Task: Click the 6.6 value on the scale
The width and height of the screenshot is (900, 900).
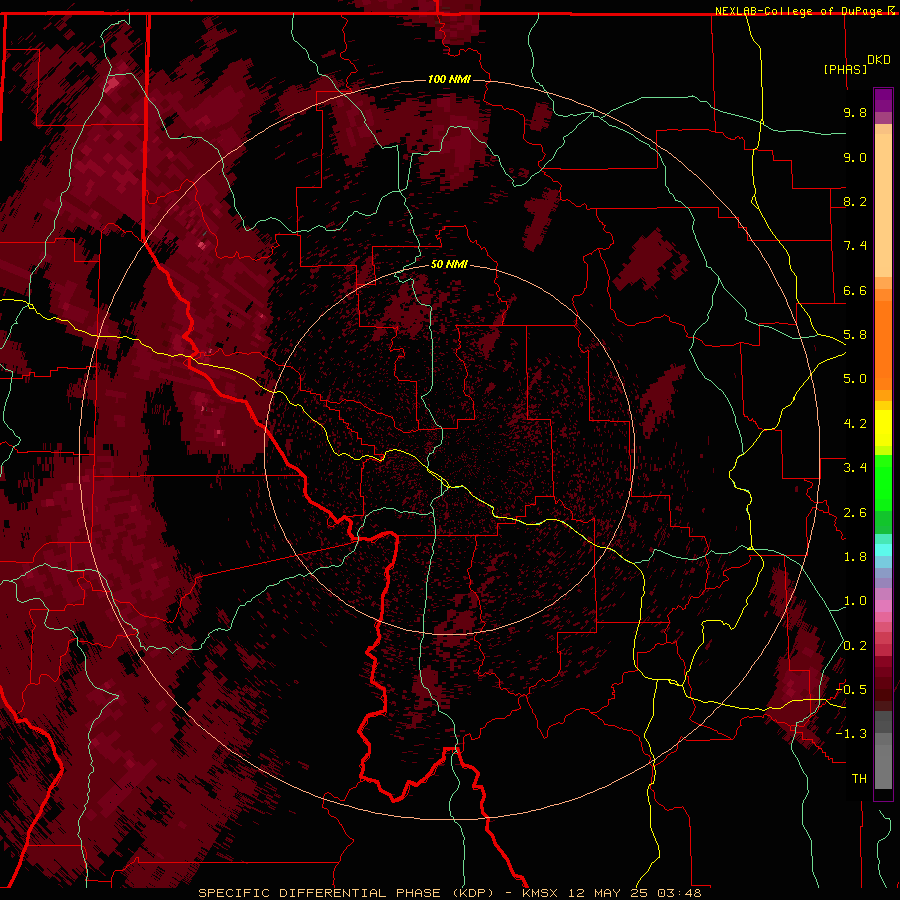Action: pyautogui.click(x=855, y=290)
